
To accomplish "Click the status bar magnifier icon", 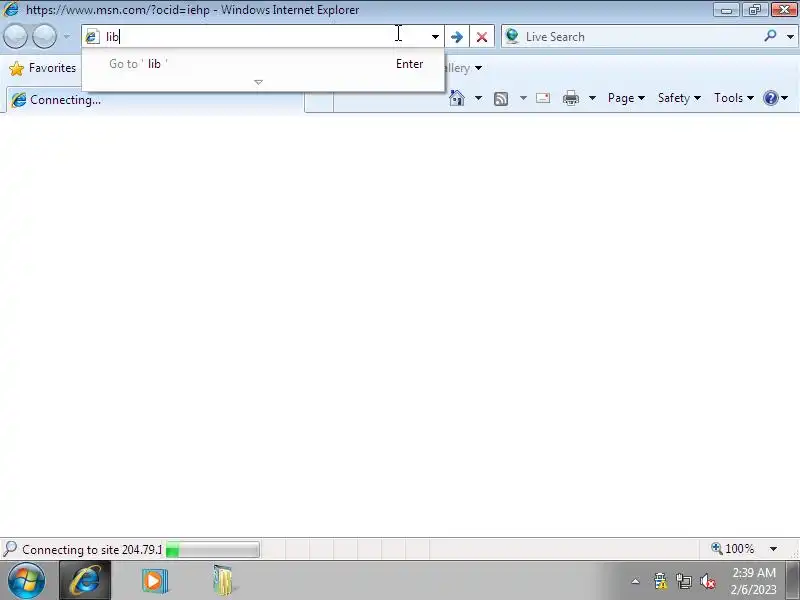I will [x=10, y=548].
